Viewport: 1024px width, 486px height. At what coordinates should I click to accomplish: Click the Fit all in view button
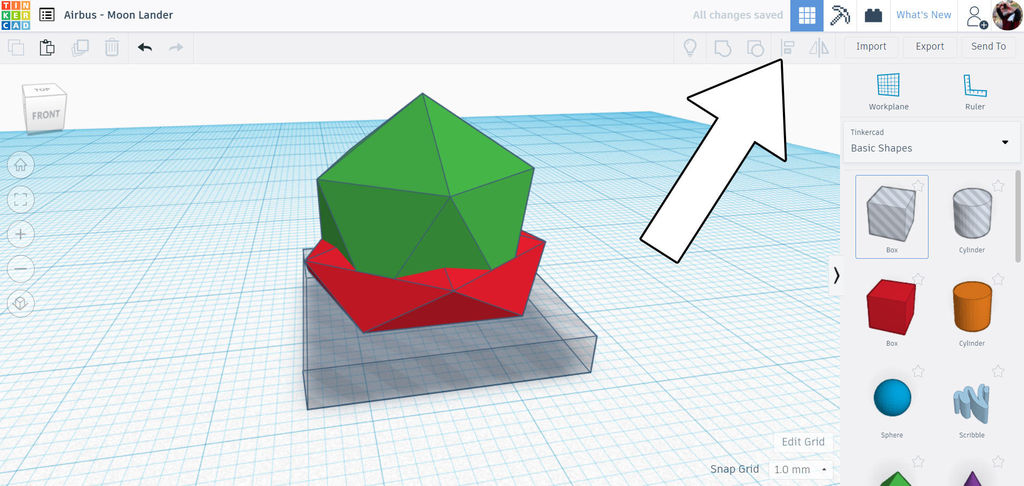click(20, 199)
